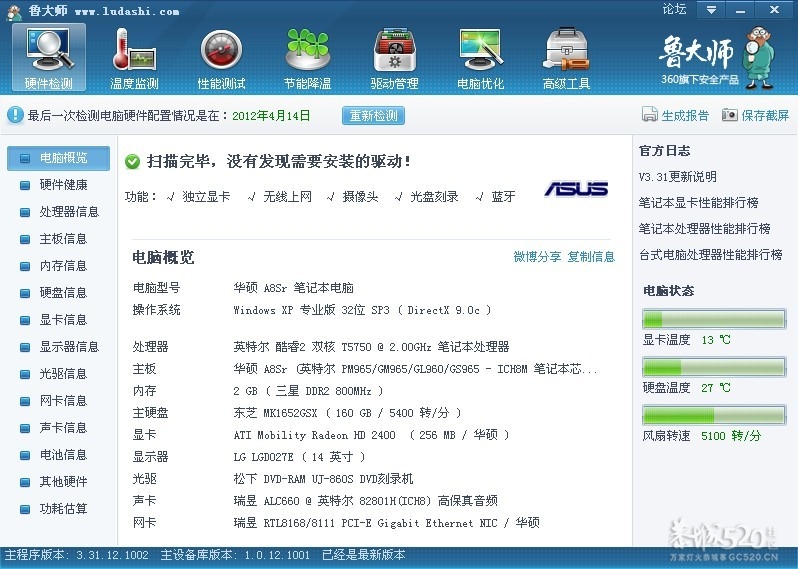Click the icon beside 主板信息

(24, 239)
